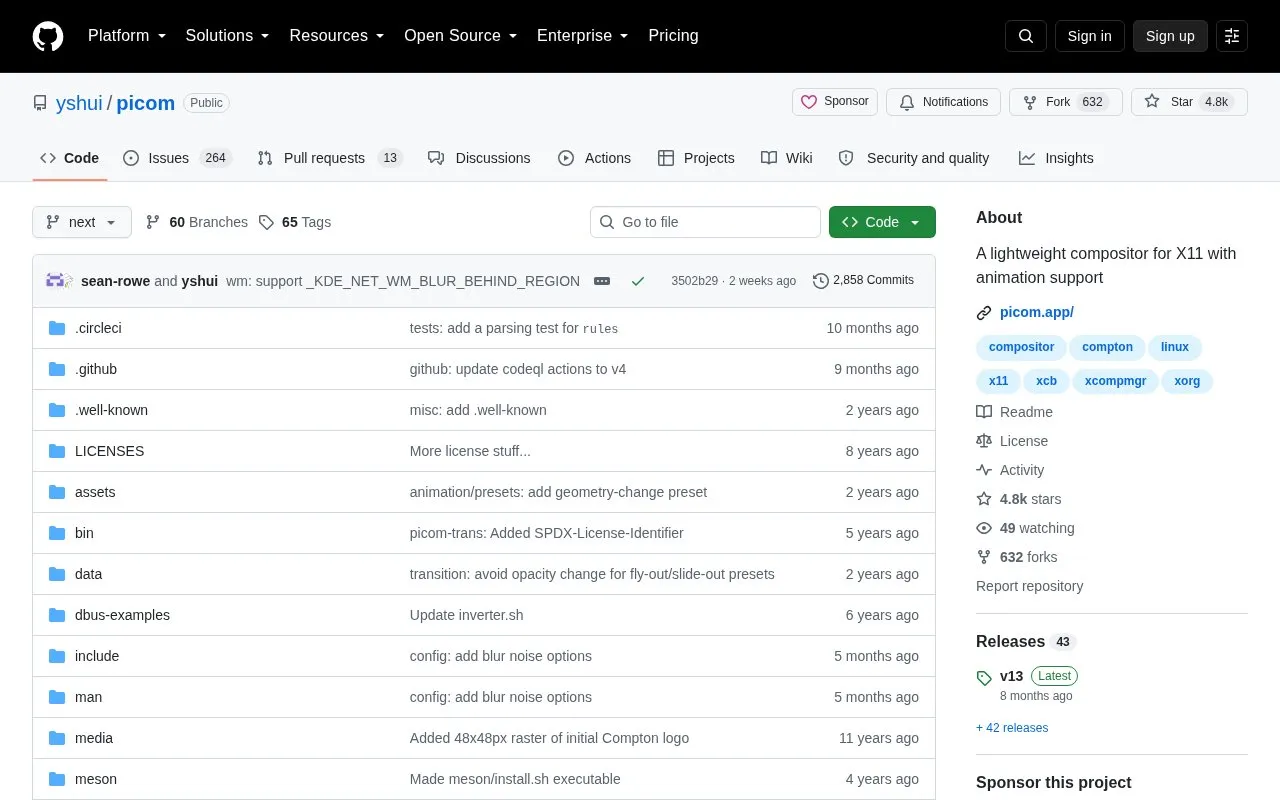Click the scale icon beside License
This screenshot has width=1280, height=800.
point(984,441)
